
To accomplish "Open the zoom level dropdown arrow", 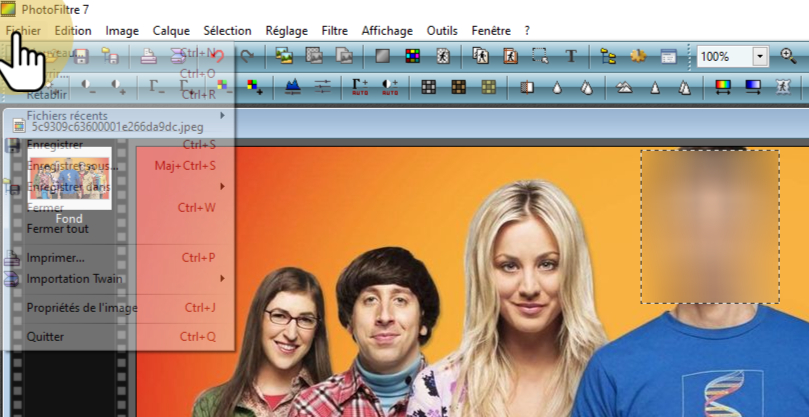I will (x=760, y=56).
